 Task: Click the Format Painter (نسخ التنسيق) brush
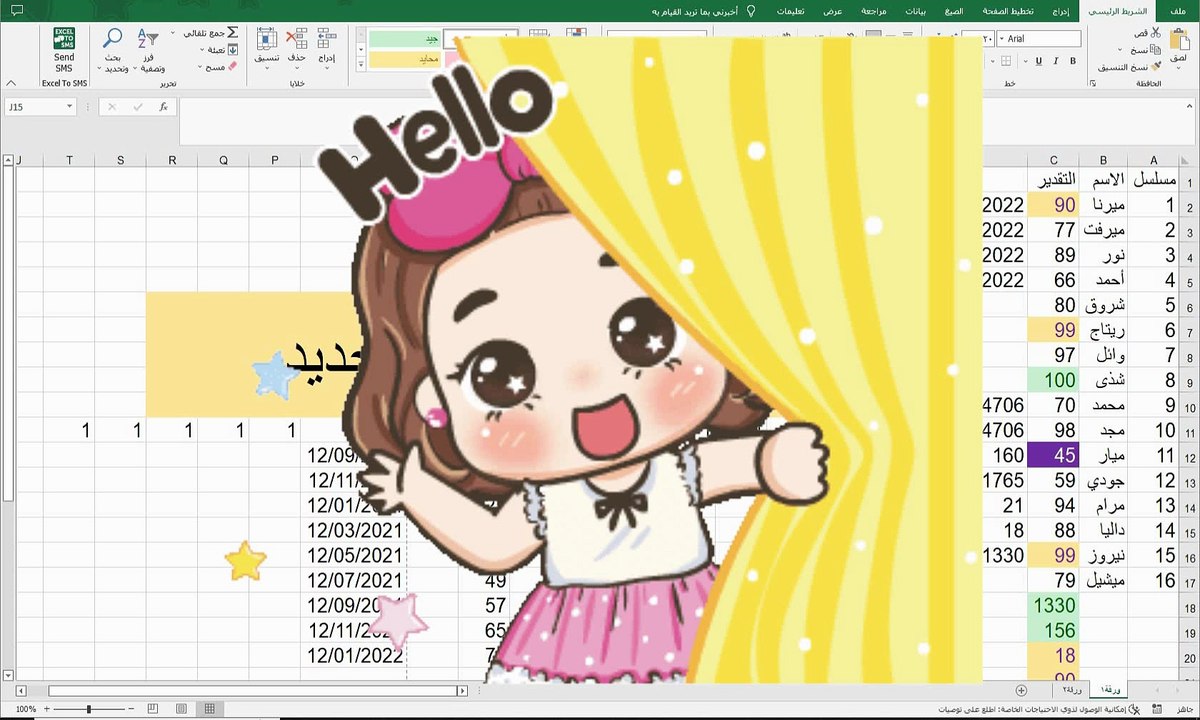pyautogui.click(x=1156, y=66)
